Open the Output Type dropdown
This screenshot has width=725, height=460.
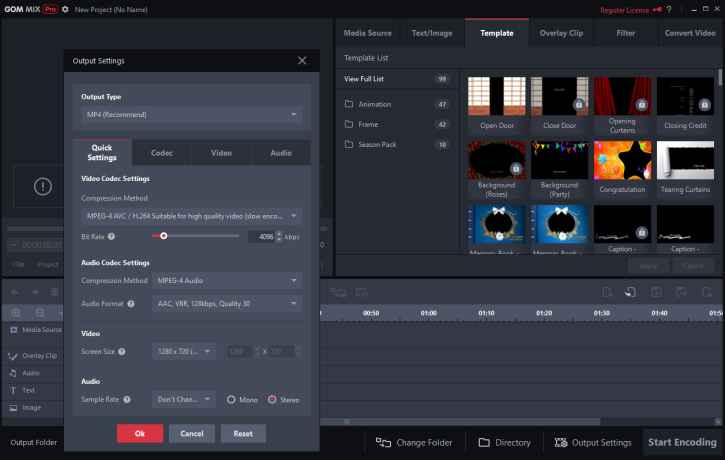(191, 115)
